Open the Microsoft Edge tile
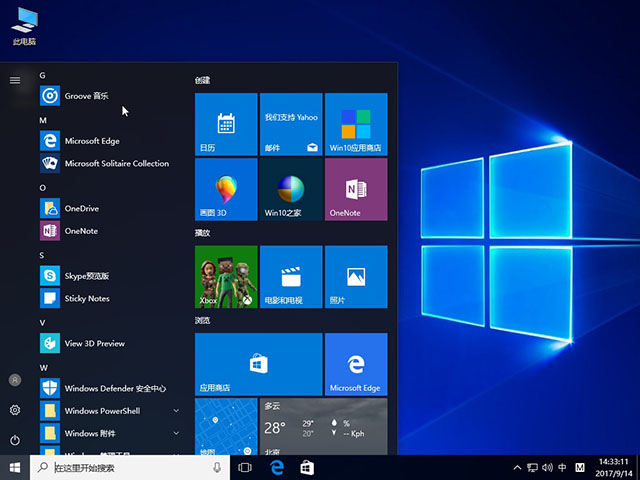This screenshot has height=480, width=640. click(x=356, y=364)
